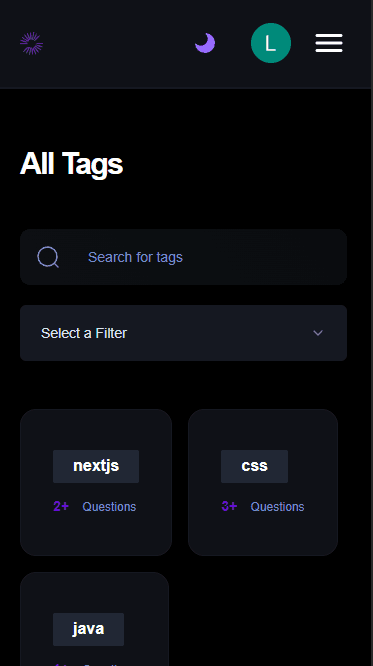Select the java tag card
Screen dimensions: 373x666
click(94, 619)
